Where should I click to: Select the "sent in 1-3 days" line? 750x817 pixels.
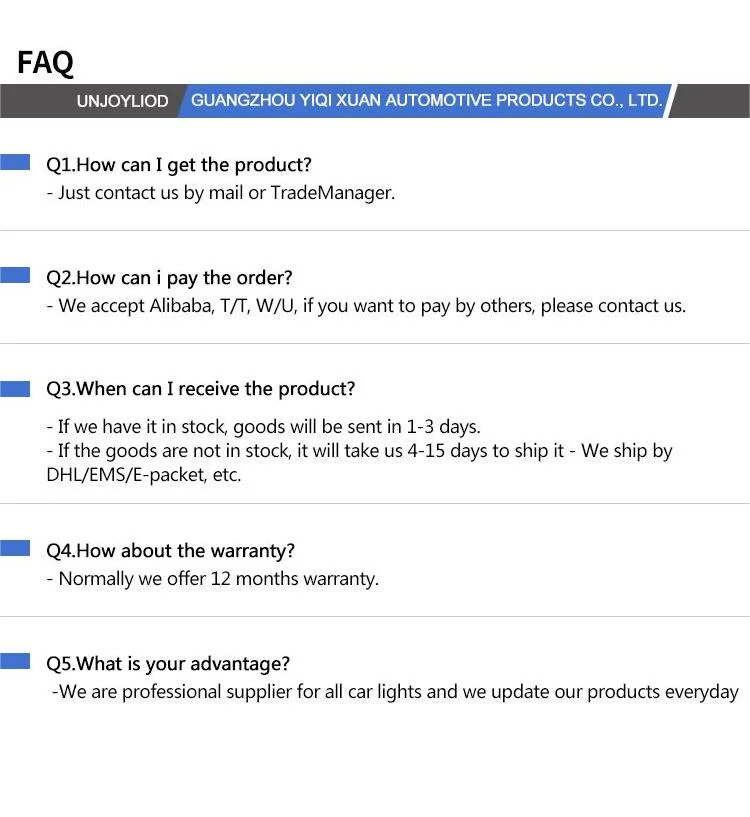263,427
